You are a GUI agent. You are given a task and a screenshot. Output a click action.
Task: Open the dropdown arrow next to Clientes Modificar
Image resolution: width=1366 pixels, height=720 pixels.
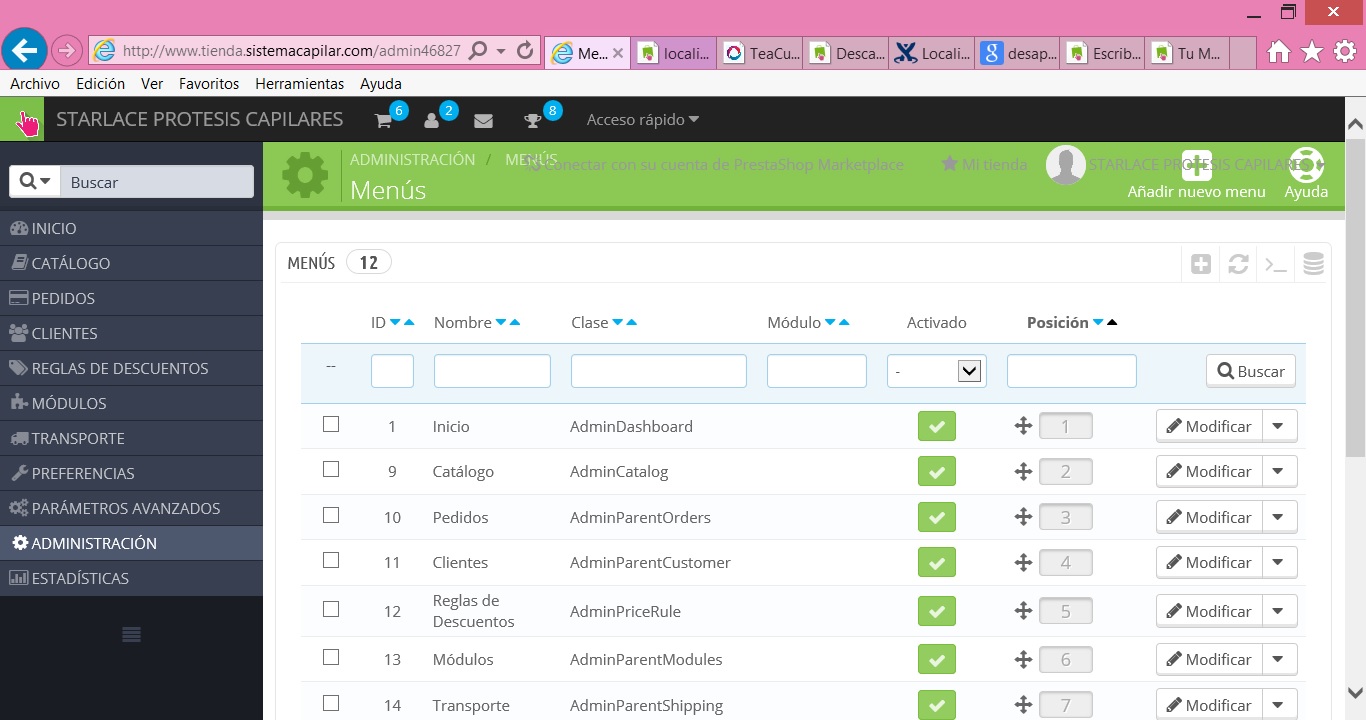click(1279, 562)
